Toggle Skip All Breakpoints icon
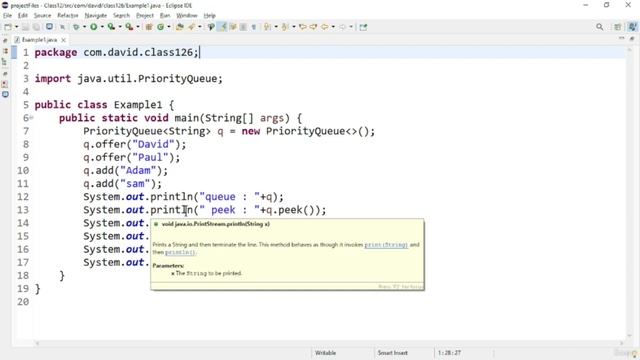This screenshot has height=360, width=640. [x=62, y=27]
